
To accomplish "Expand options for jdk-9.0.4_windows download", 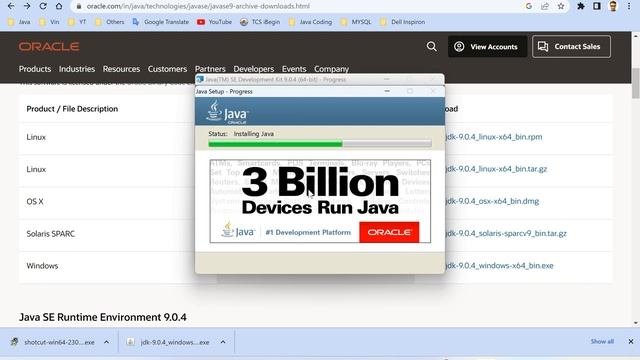I will pyautogui.click(x=223, y=342).
